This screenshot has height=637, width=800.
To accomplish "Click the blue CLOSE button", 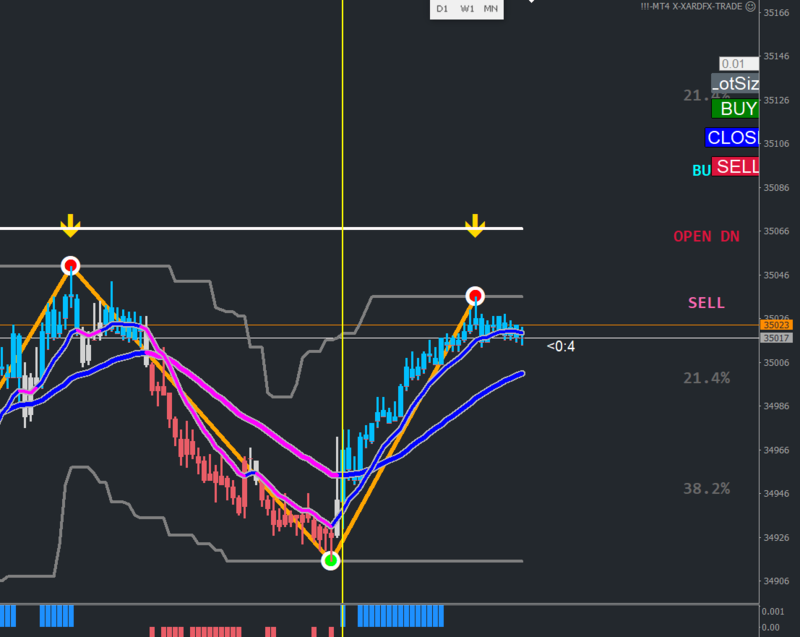I will 732,138.
